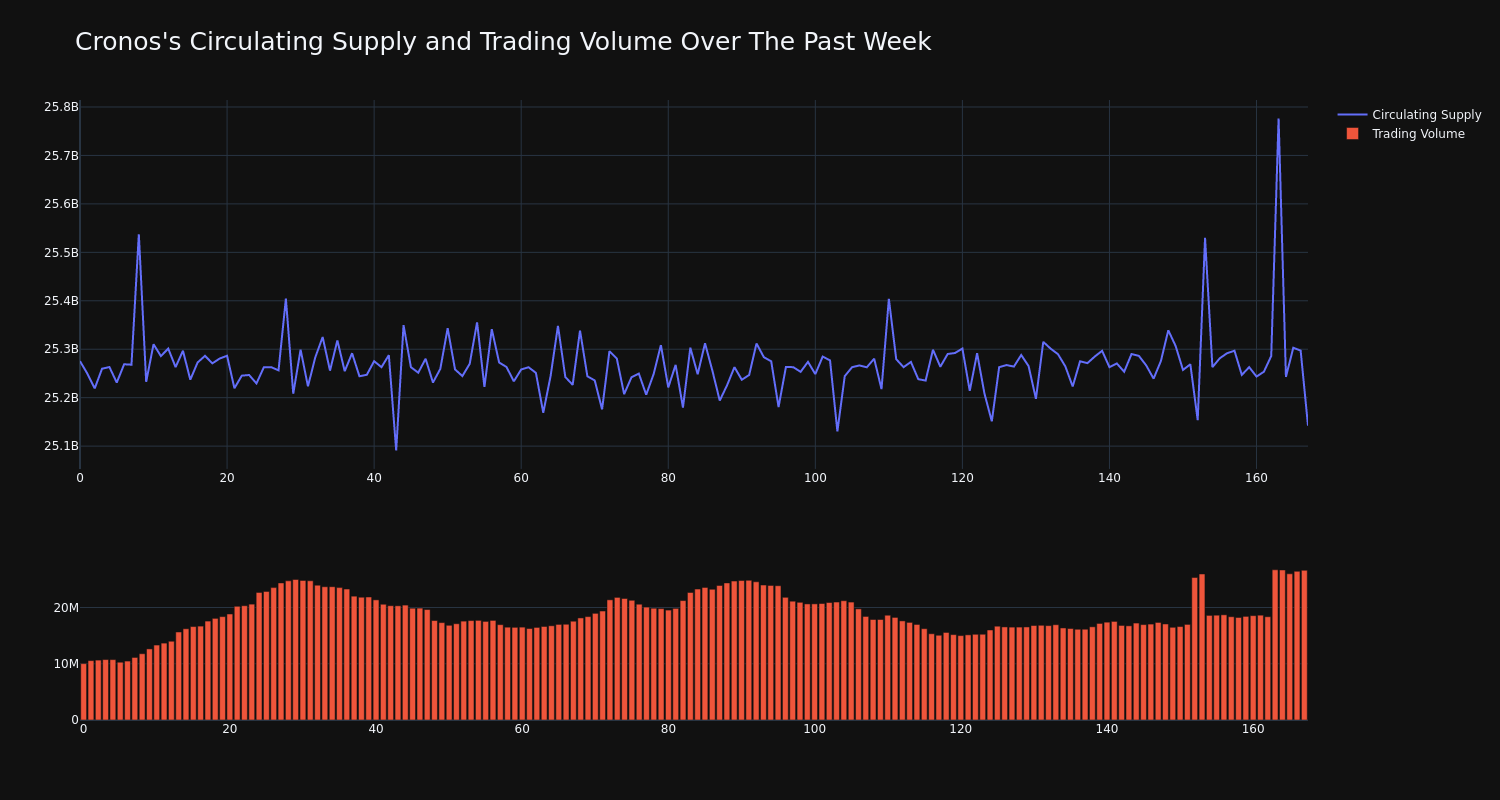
Task: Toggle the Circulating Supply legend entry
Action: pyautogui.click(x=1409, y=115)
